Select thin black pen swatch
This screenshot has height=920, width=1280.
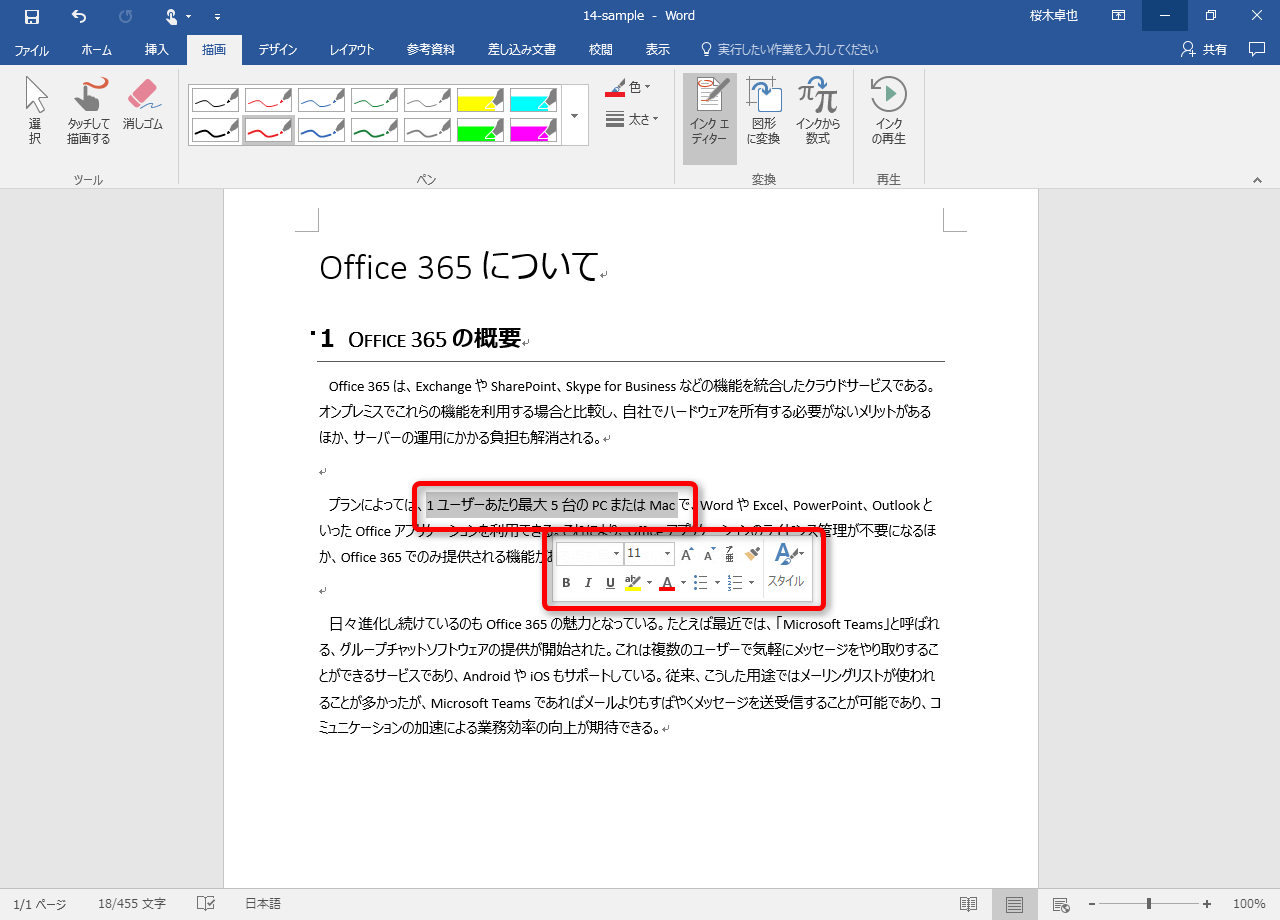pos(216,100)
